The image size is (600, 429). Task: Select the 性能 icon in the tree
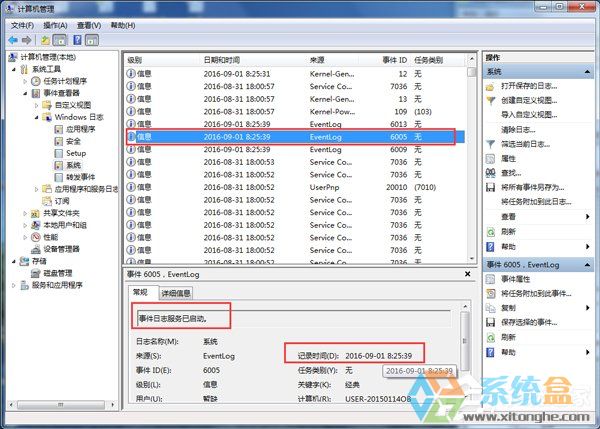point(36,237)
